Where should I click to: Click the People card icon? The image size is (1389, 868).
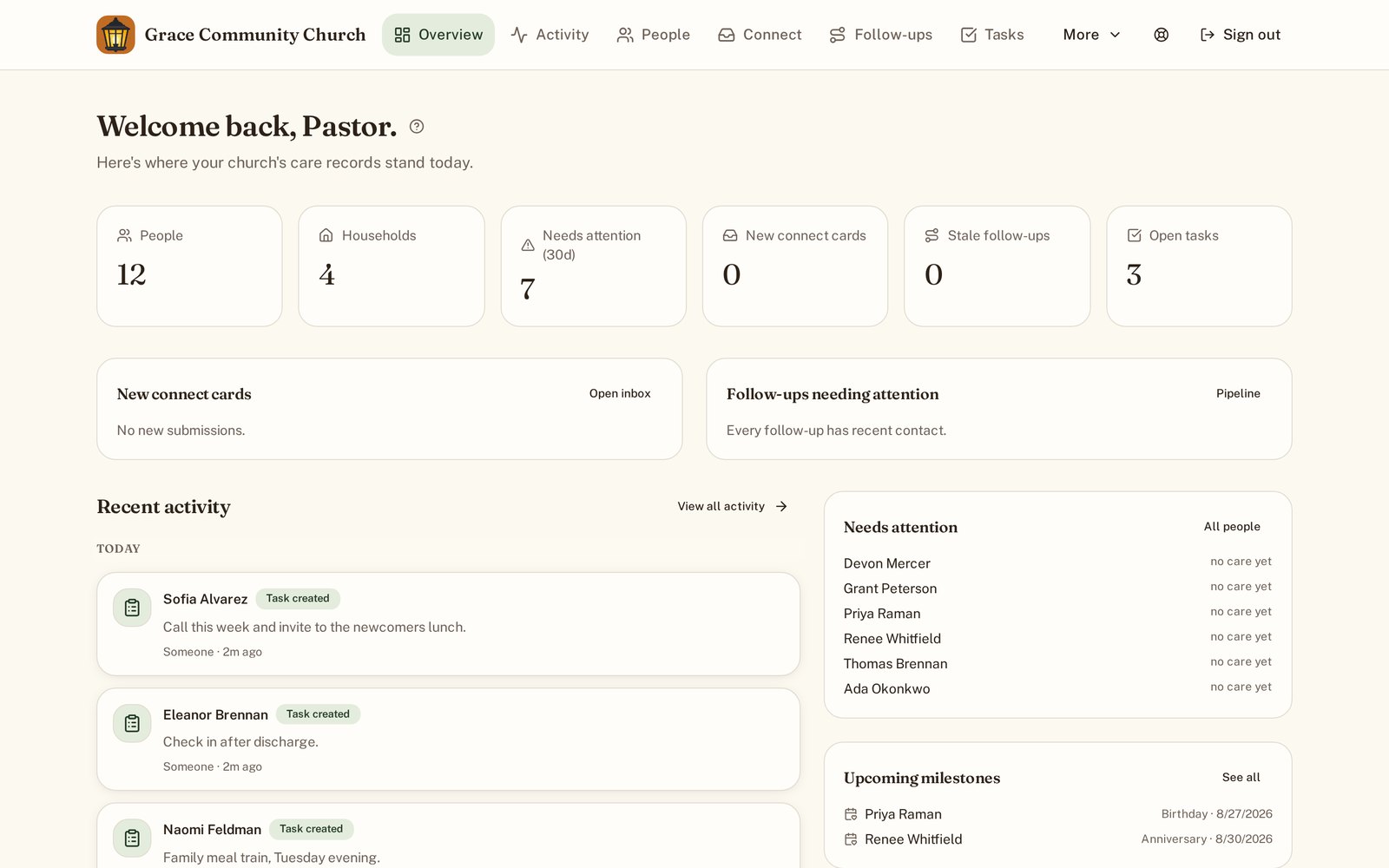pyautogui.click(x=124, y=235)
